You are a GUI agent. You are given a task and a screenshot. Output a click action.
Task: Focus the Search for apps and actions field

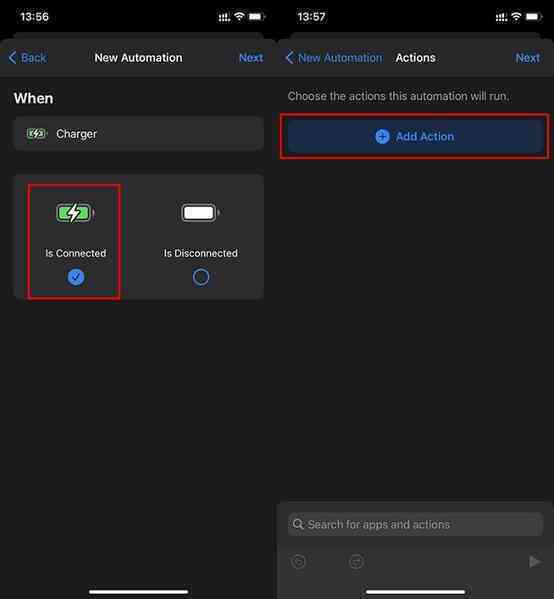coord(415,524)
